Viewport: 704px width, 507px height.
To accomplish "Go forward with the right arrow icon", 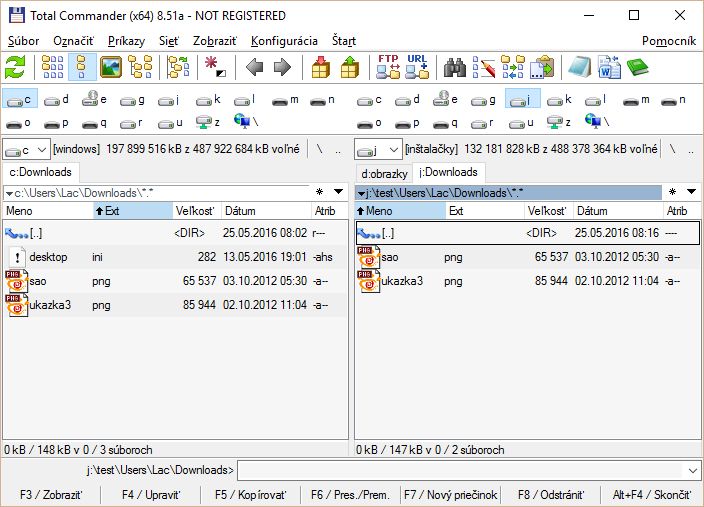I will point(282,67).
